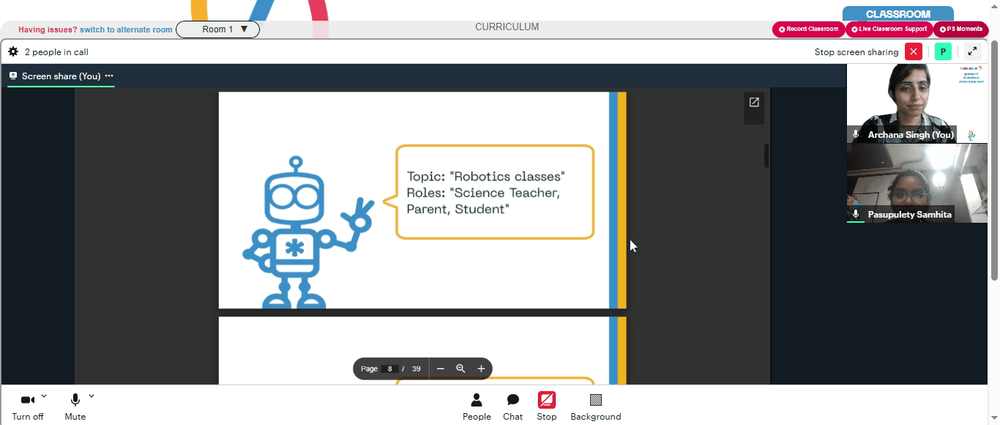Screen dimensions: 1000x425
Task: Click the green P participant avatar
Action: (943, 52)
